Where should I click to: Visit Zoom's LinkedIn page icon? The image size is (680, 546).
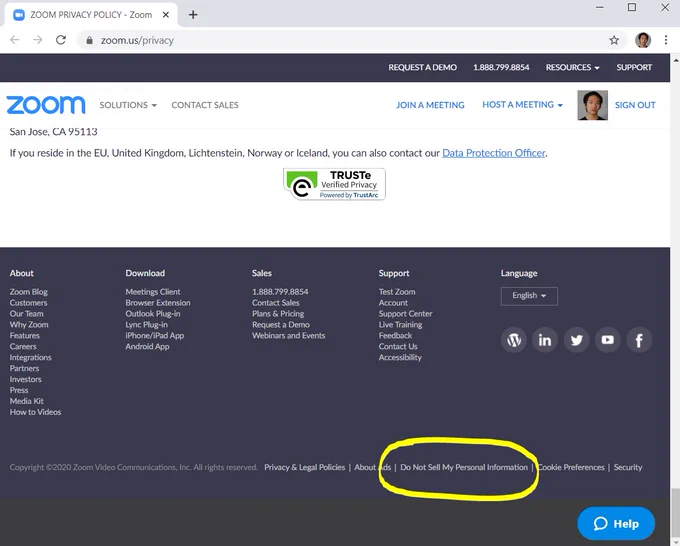click(x=545, y=340)
